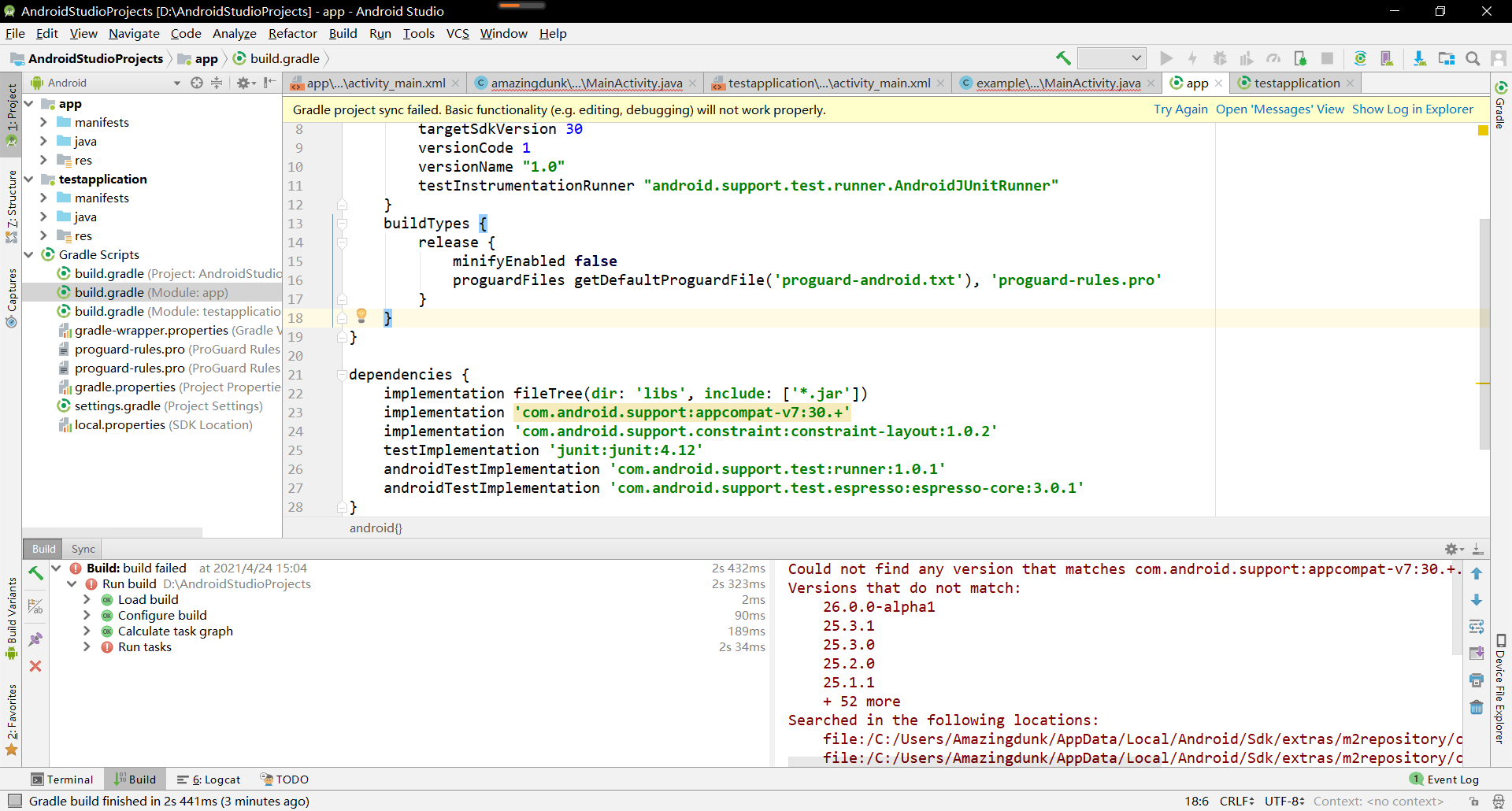The width and height of the screenshot is (1512, 811).
Task: Click the Search Everywhere magnifier icon
Action: (x=1473, y=58)
